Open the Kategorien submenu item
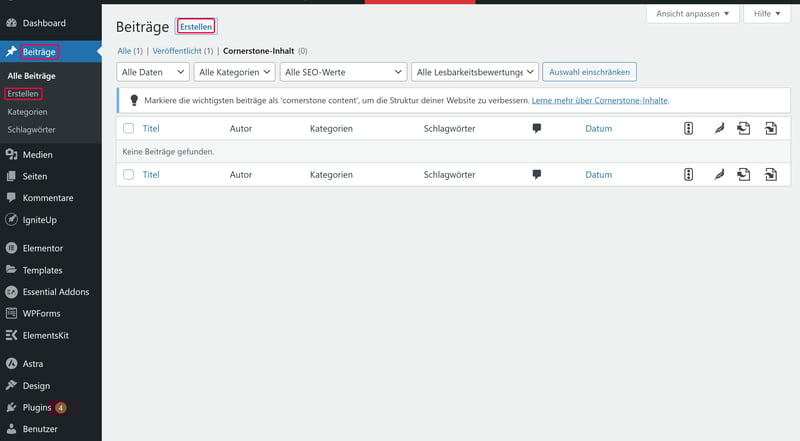 [x=27, y=112]
